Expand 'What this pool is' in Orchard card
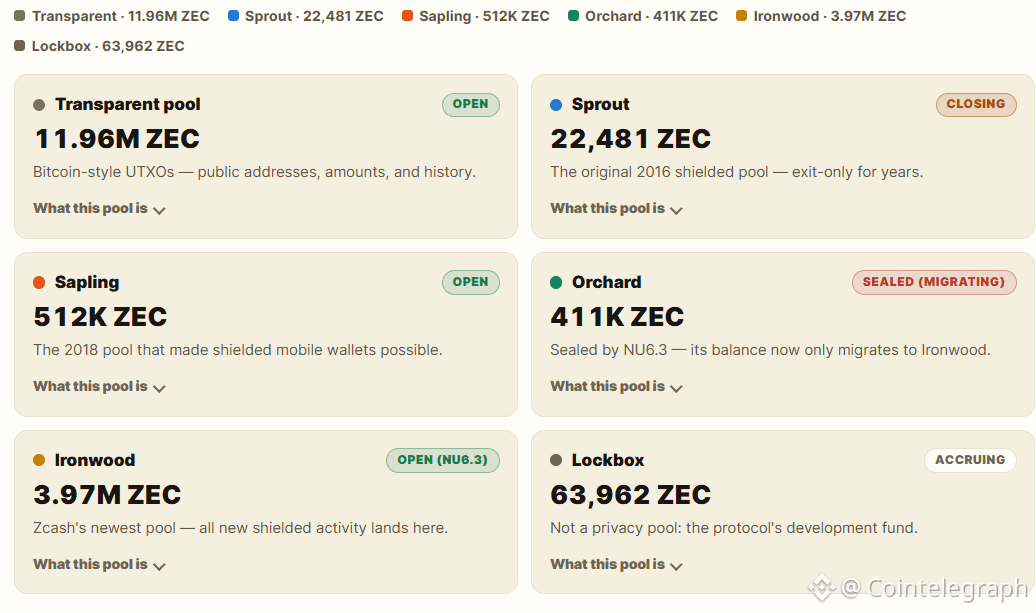The width and height of the screenshot is (1036, 613). (x=616, y=386)
